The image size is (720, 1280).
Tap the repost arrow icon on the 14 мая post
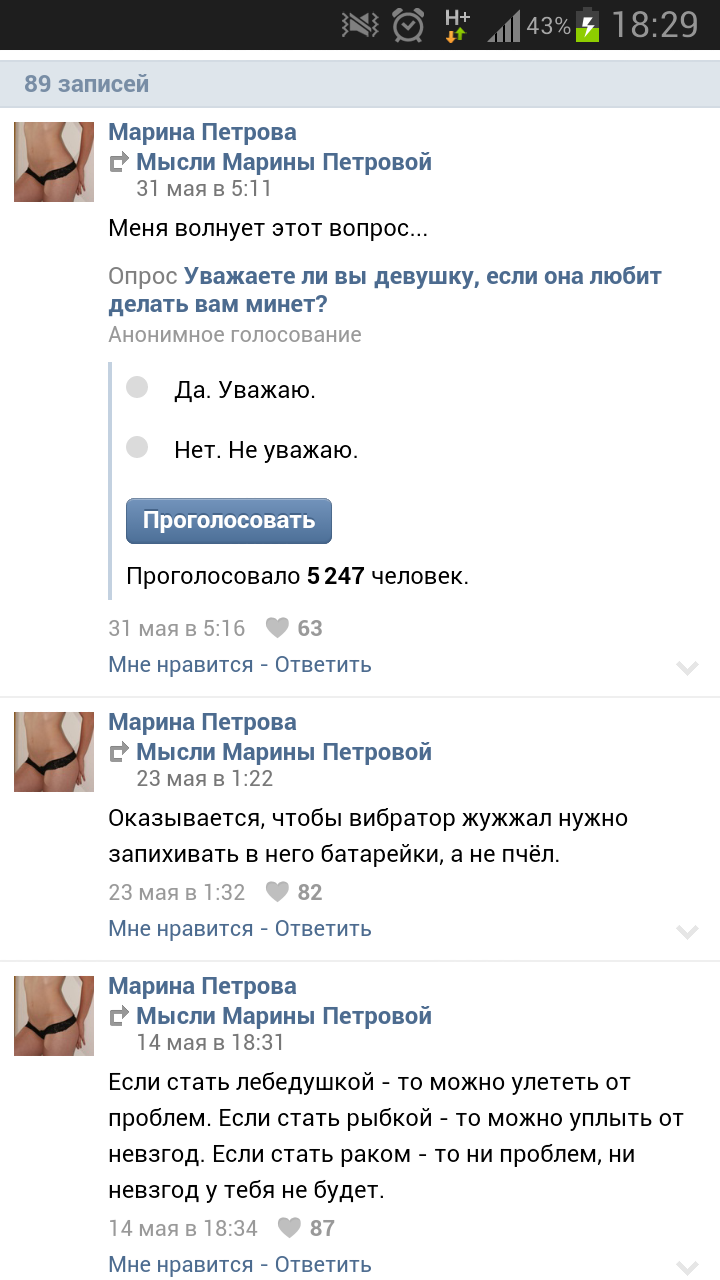click(119, 1016)
